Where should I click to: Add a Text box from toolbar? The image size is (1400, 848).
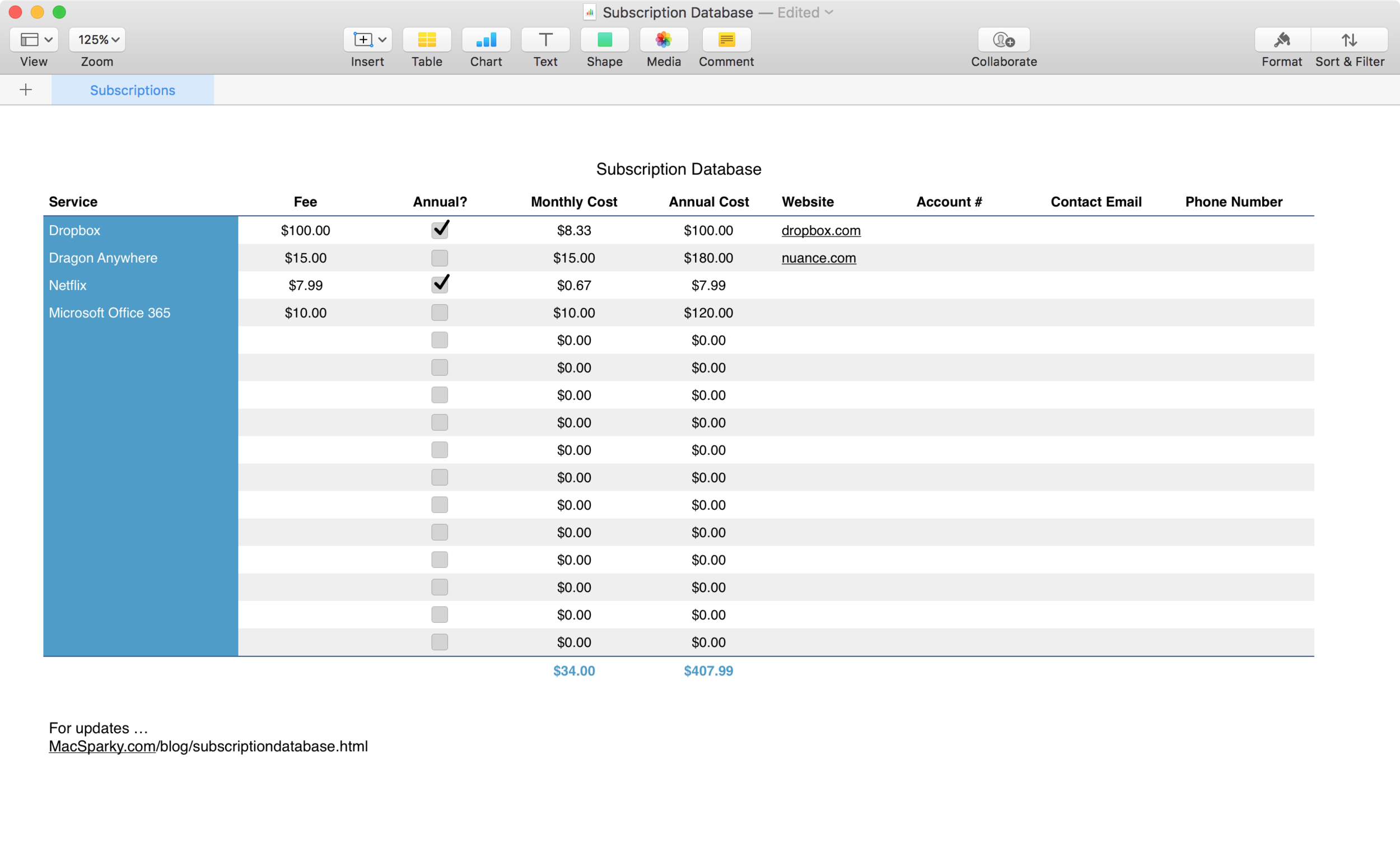(x=545, y=40)
